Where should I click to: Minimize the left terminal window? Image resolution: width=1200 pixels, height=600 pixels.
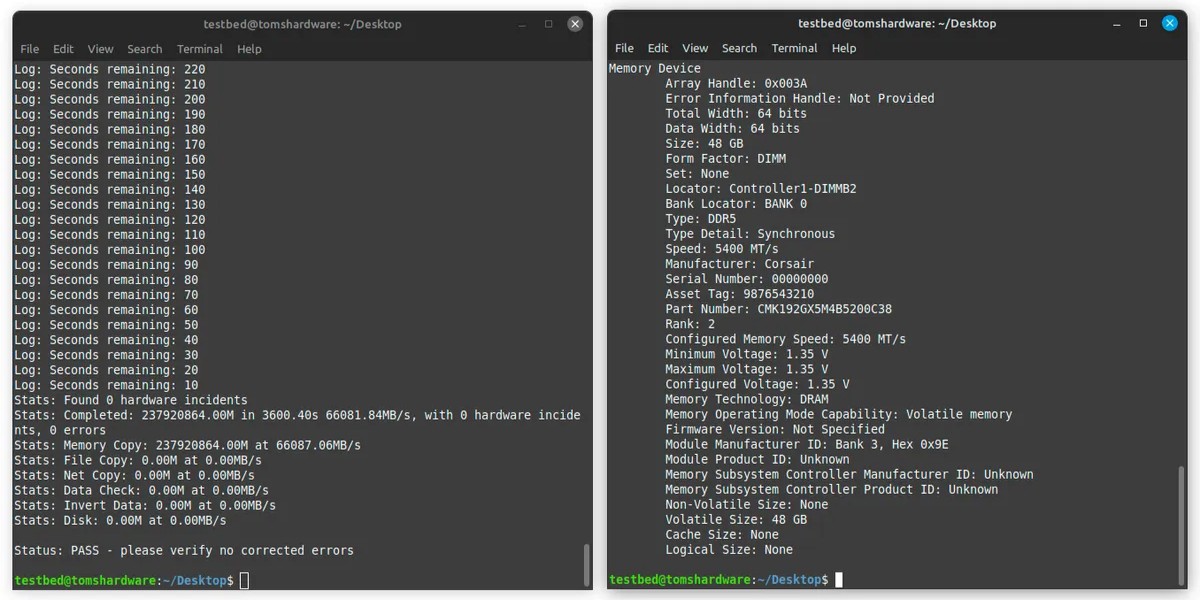(522, 24)
